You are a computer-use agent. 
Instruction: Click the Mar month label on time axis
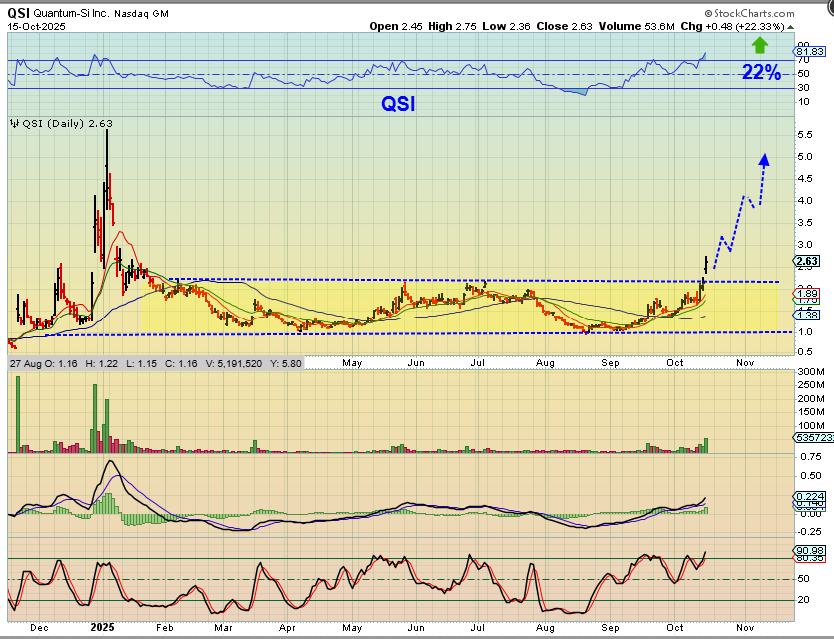pos(223,628)
